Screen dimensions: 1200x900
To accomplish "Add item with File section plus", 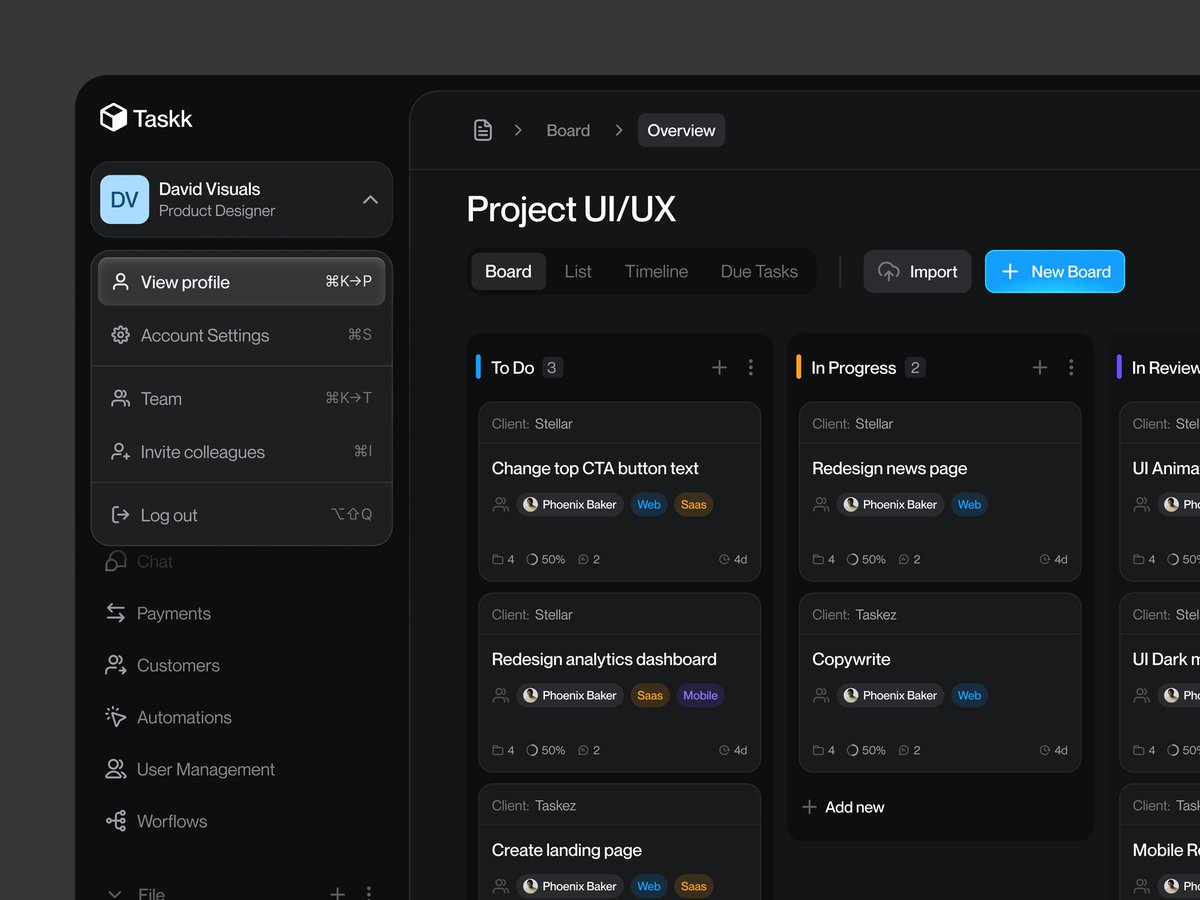I will [x=338, y=893].
